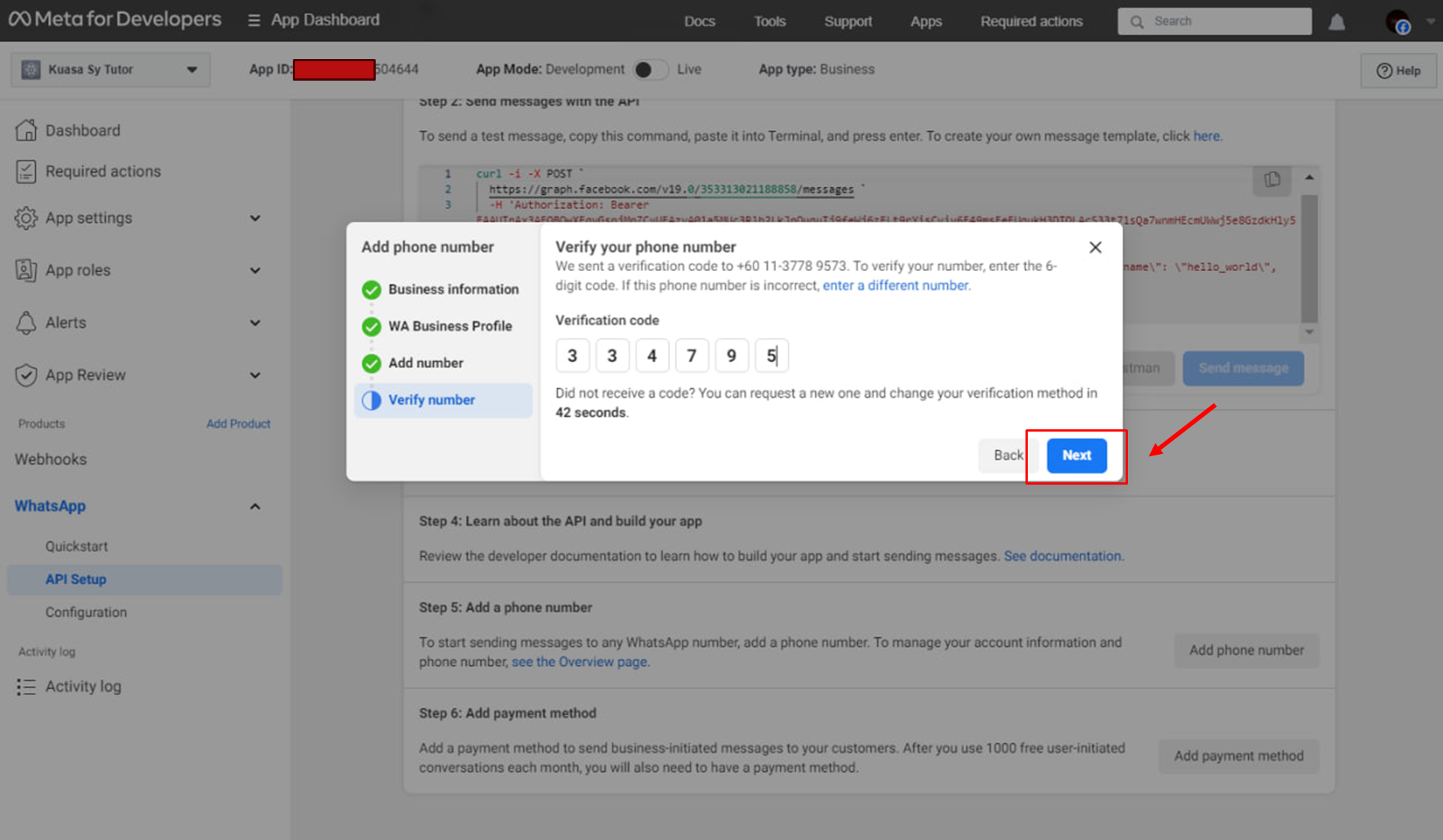
Task: Toggle App Mode to Live
Action: (650, 69)
